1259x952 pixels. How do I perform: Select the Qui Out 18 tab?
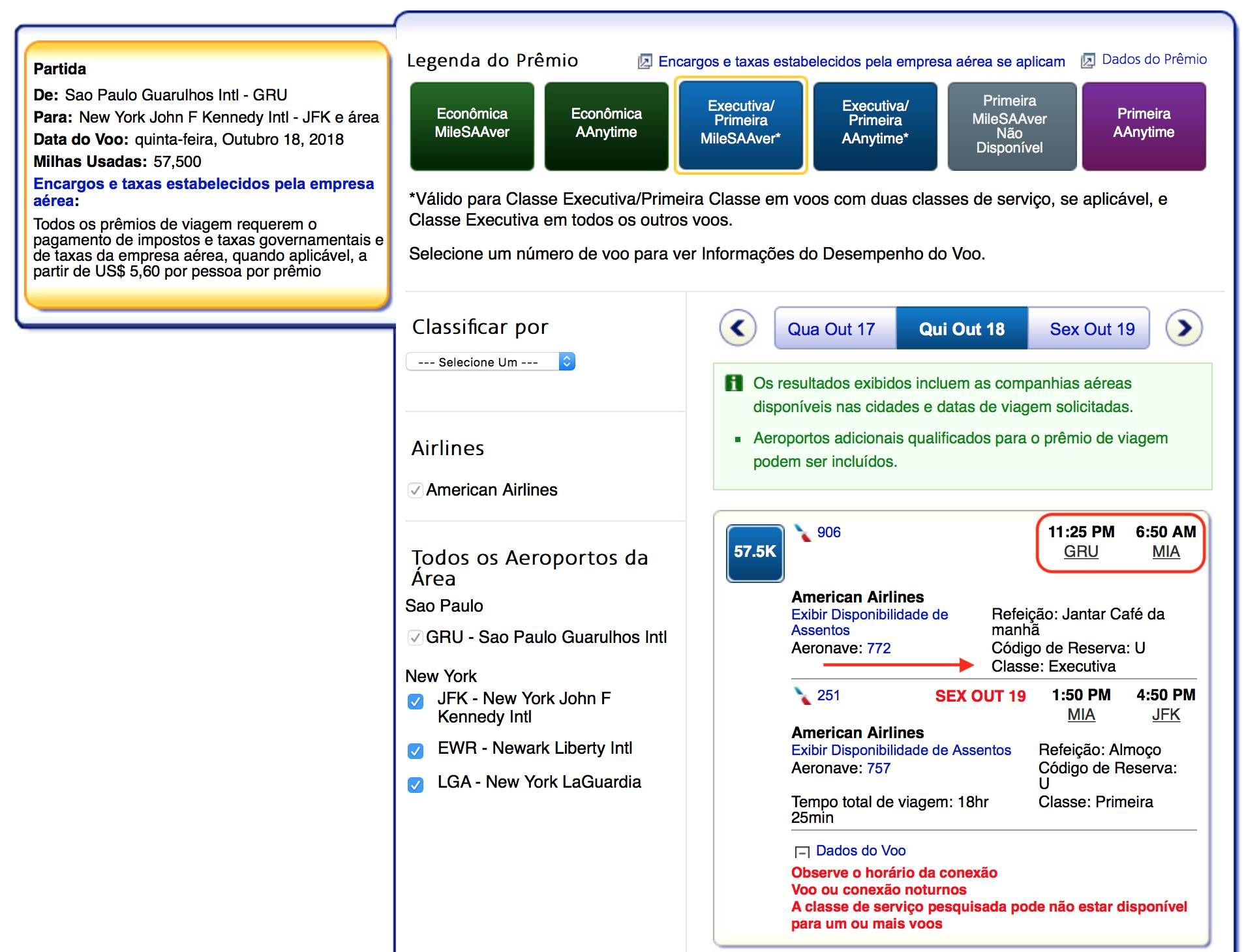point(962,329)
